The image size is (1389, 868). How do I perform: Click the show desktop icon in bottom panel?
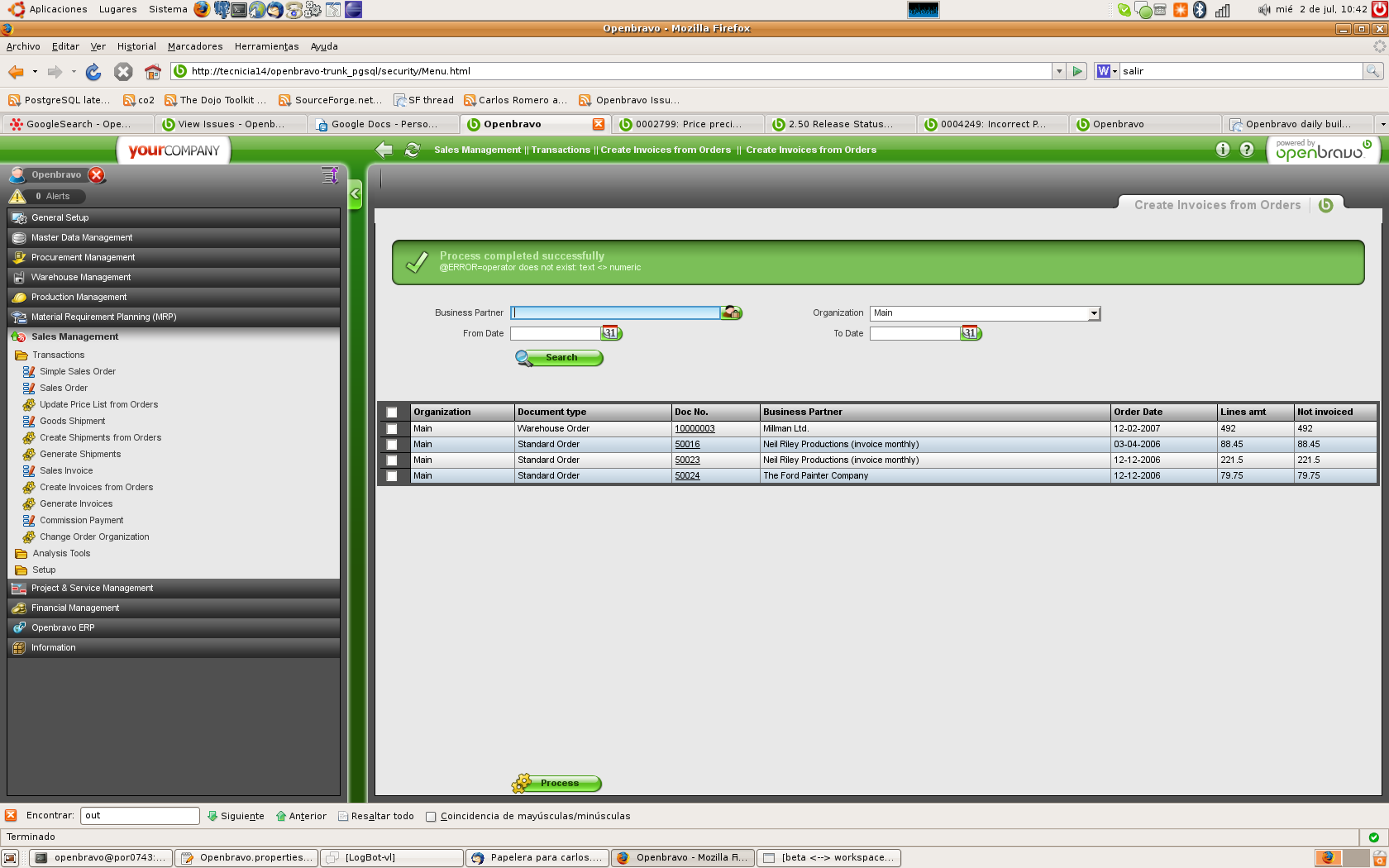click(x=10, y=858)
